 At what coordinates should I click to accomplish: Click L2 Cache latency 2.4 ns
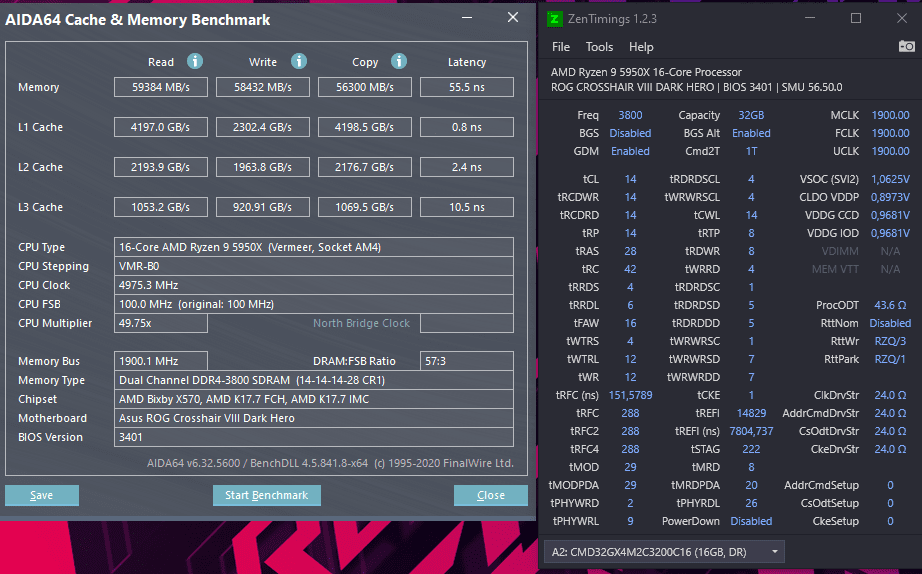[467, 167]
